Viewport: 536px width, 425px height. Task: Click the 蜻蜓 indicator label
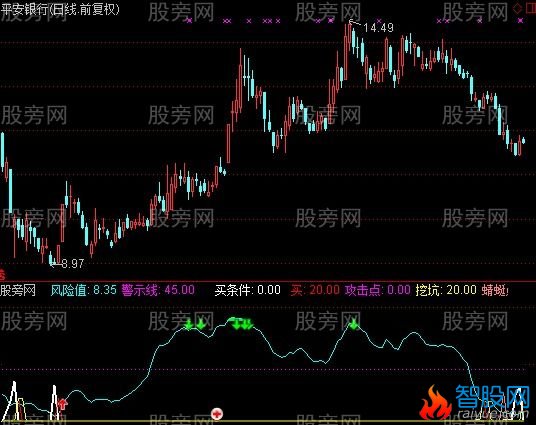tap(495, 290)
